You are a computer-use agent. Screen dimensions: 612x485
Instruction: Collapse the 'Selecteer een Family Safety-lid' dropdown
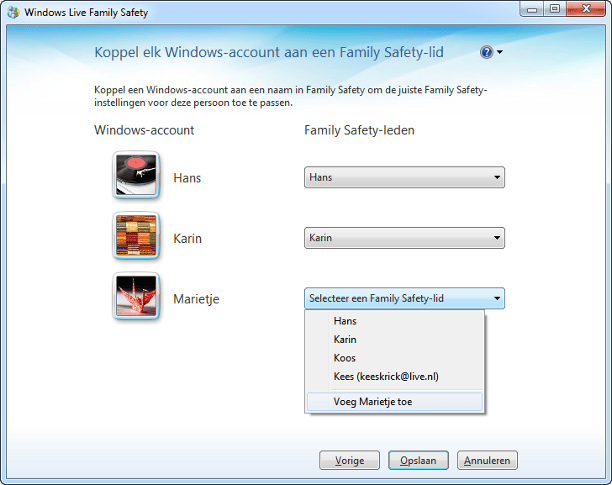[x=404, y=298]
